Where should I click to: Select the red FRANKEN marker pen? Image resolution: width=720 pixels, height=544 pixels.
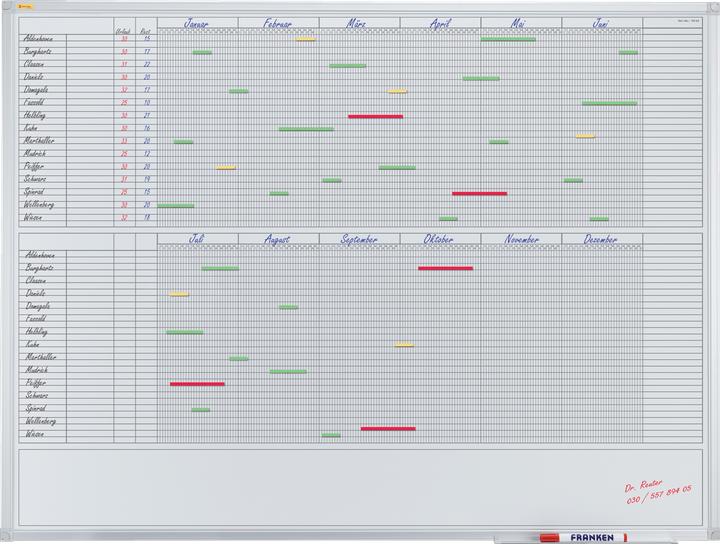click(583, 537)
